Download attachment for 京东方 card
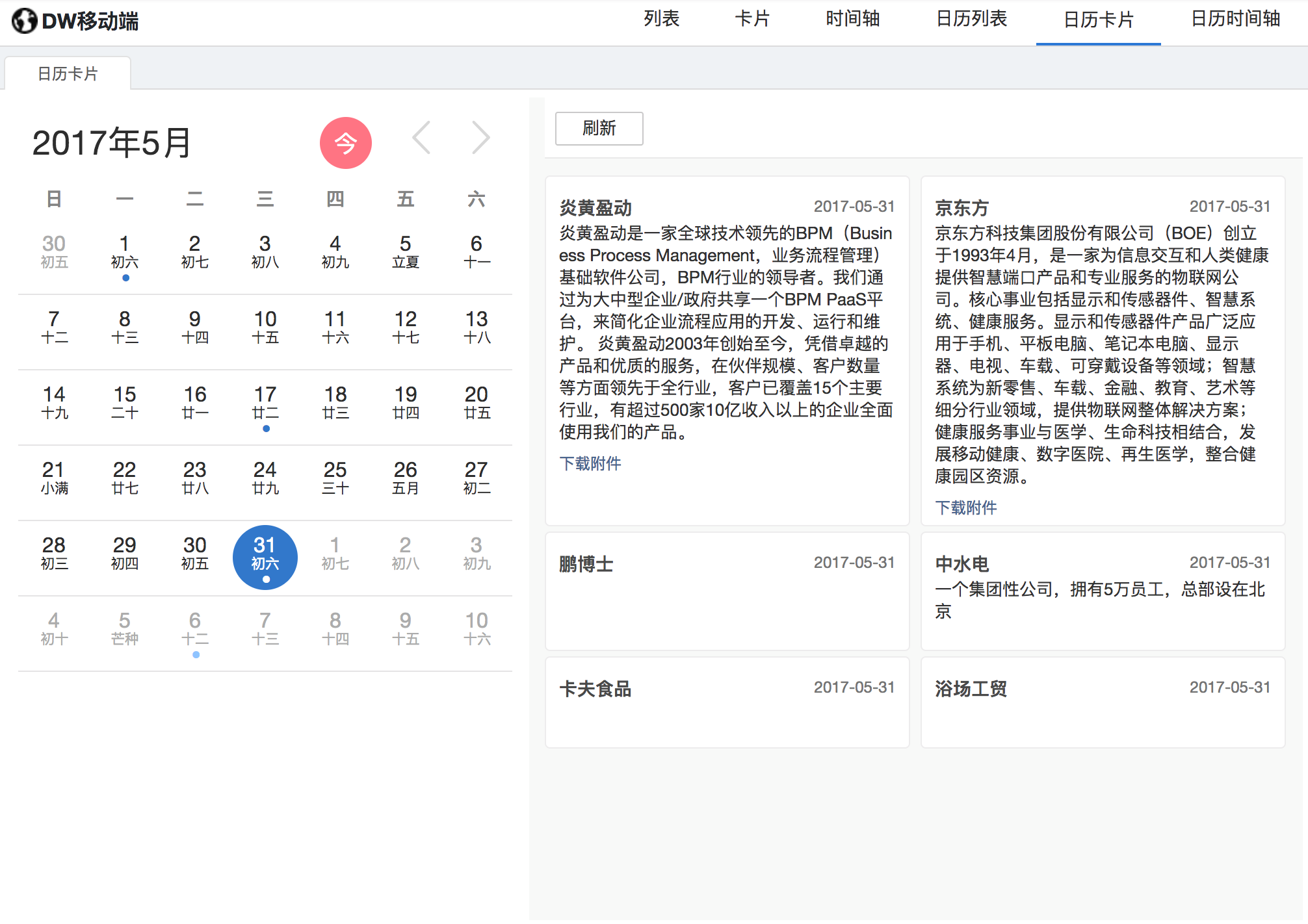1308x924 pixels. (x=965, y=507)
